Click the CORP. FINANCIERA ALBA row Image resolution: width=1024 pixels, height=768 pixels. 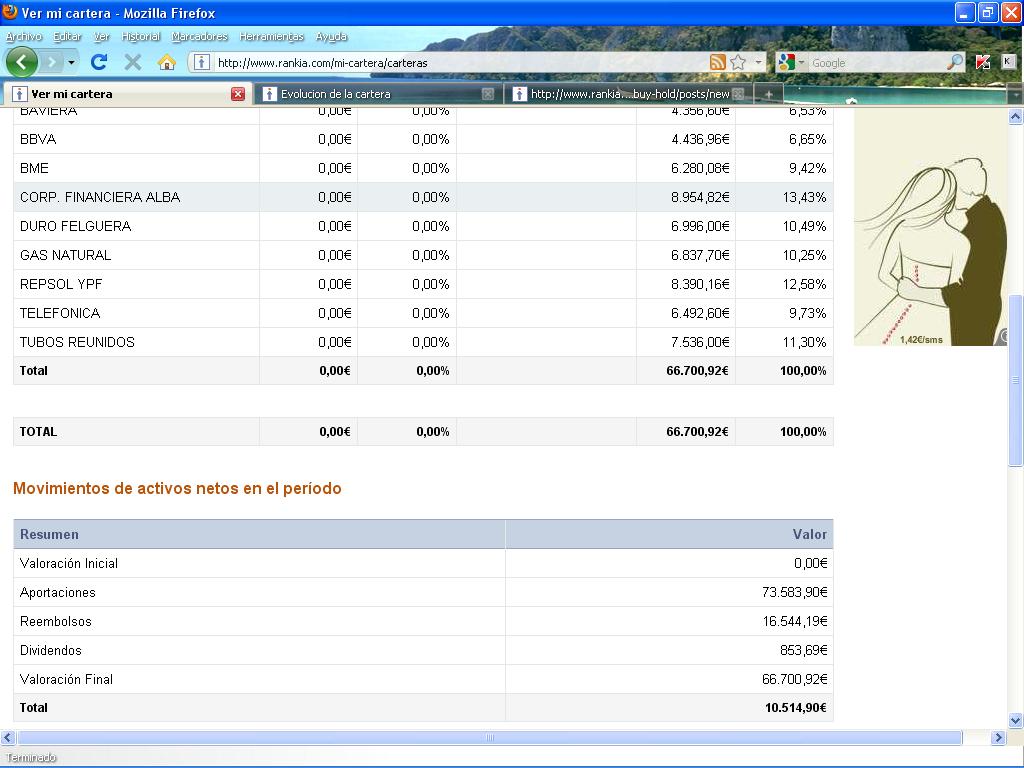click(100, 197)
